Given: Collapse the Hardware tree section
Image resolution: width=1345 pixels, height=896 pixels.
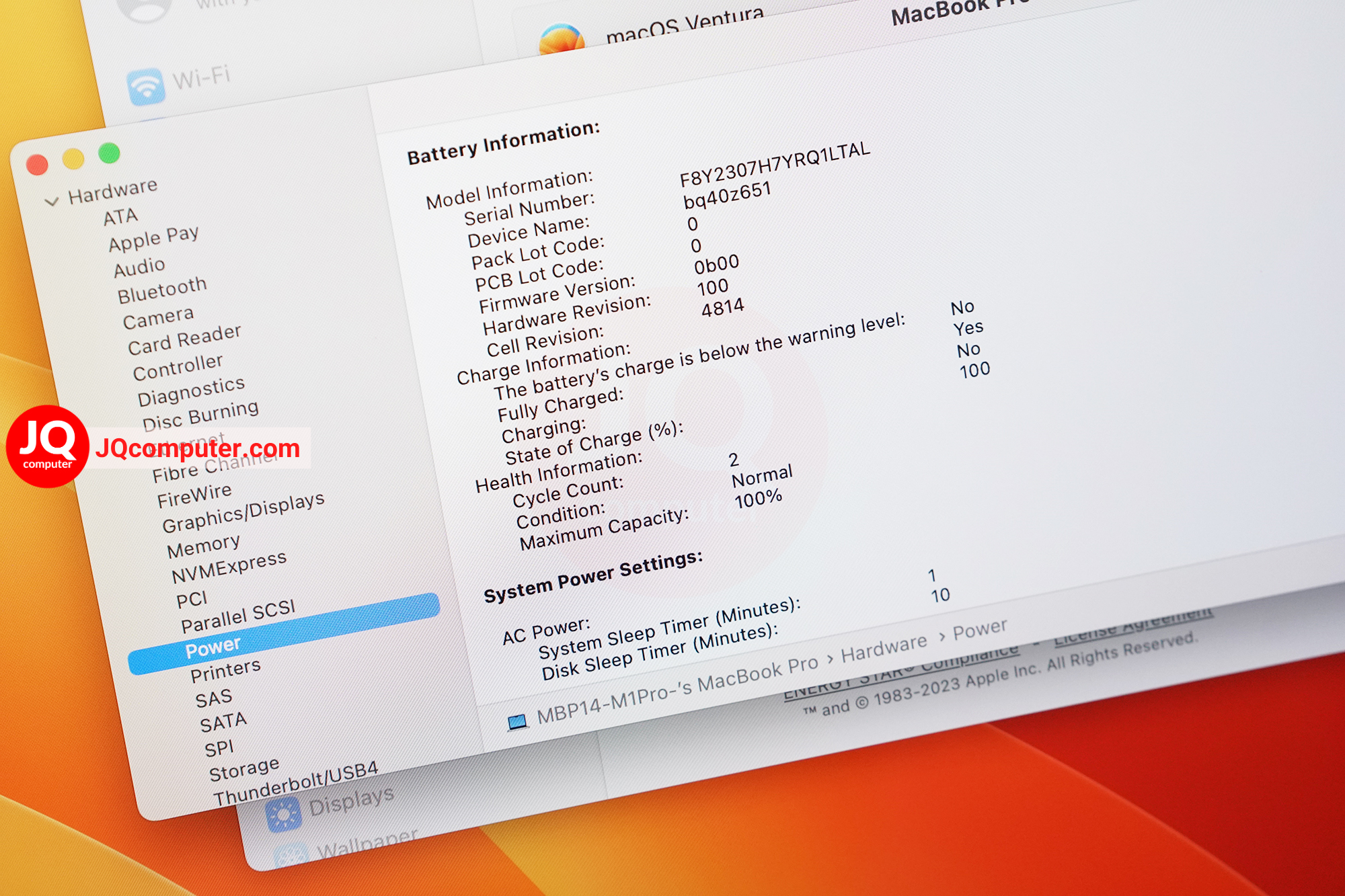Looking at the screenshot, I should click(51, 202).
